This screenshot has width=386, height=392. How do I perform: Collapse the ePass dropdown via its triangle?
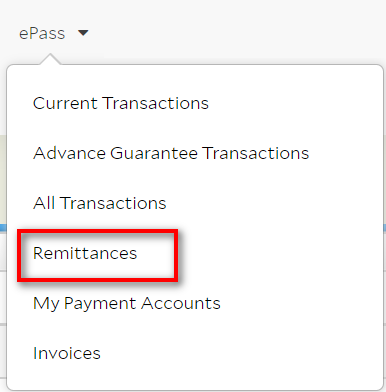coord(83,33)
